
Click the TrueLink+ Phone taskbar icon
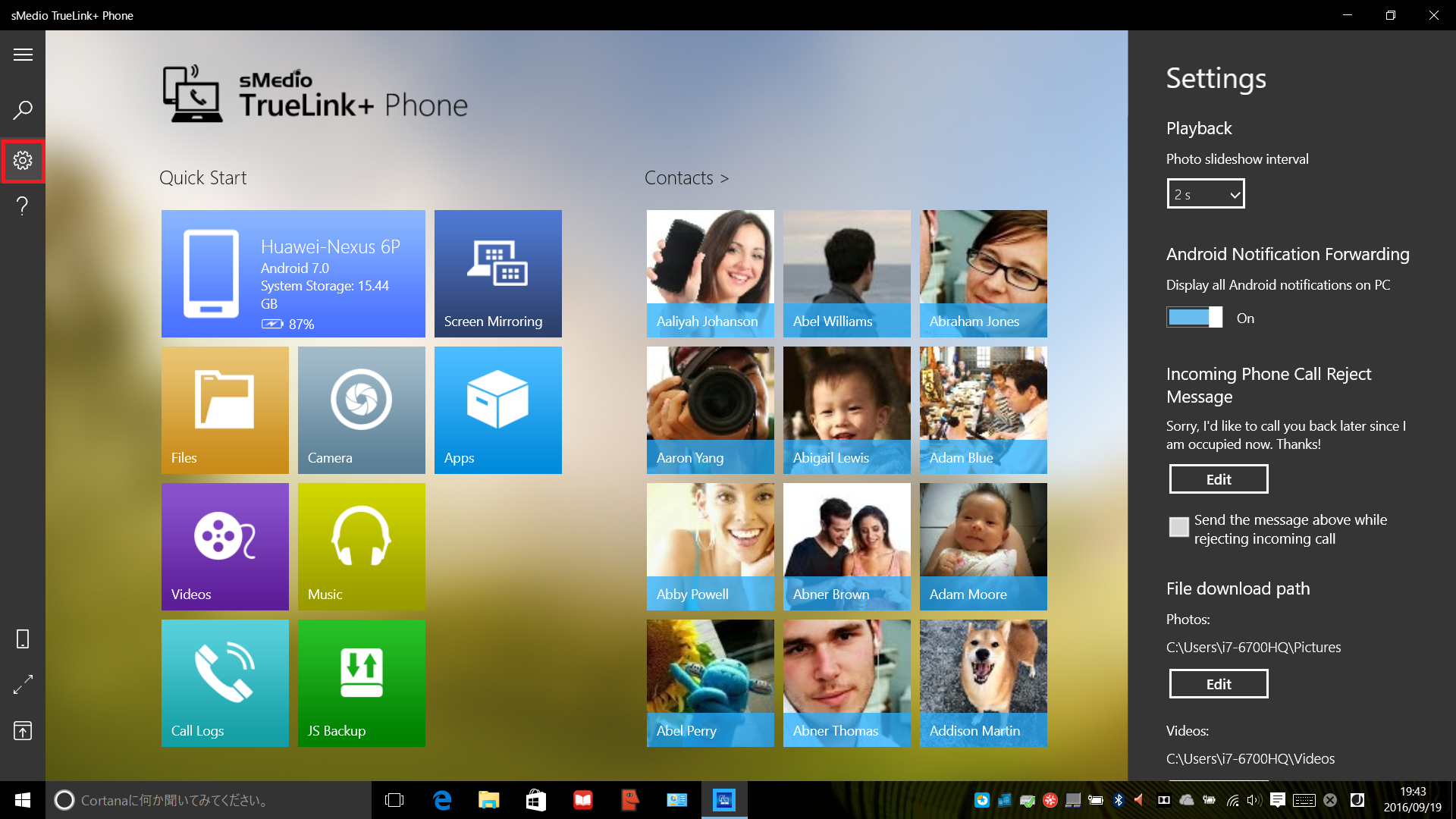click(724, 800)
